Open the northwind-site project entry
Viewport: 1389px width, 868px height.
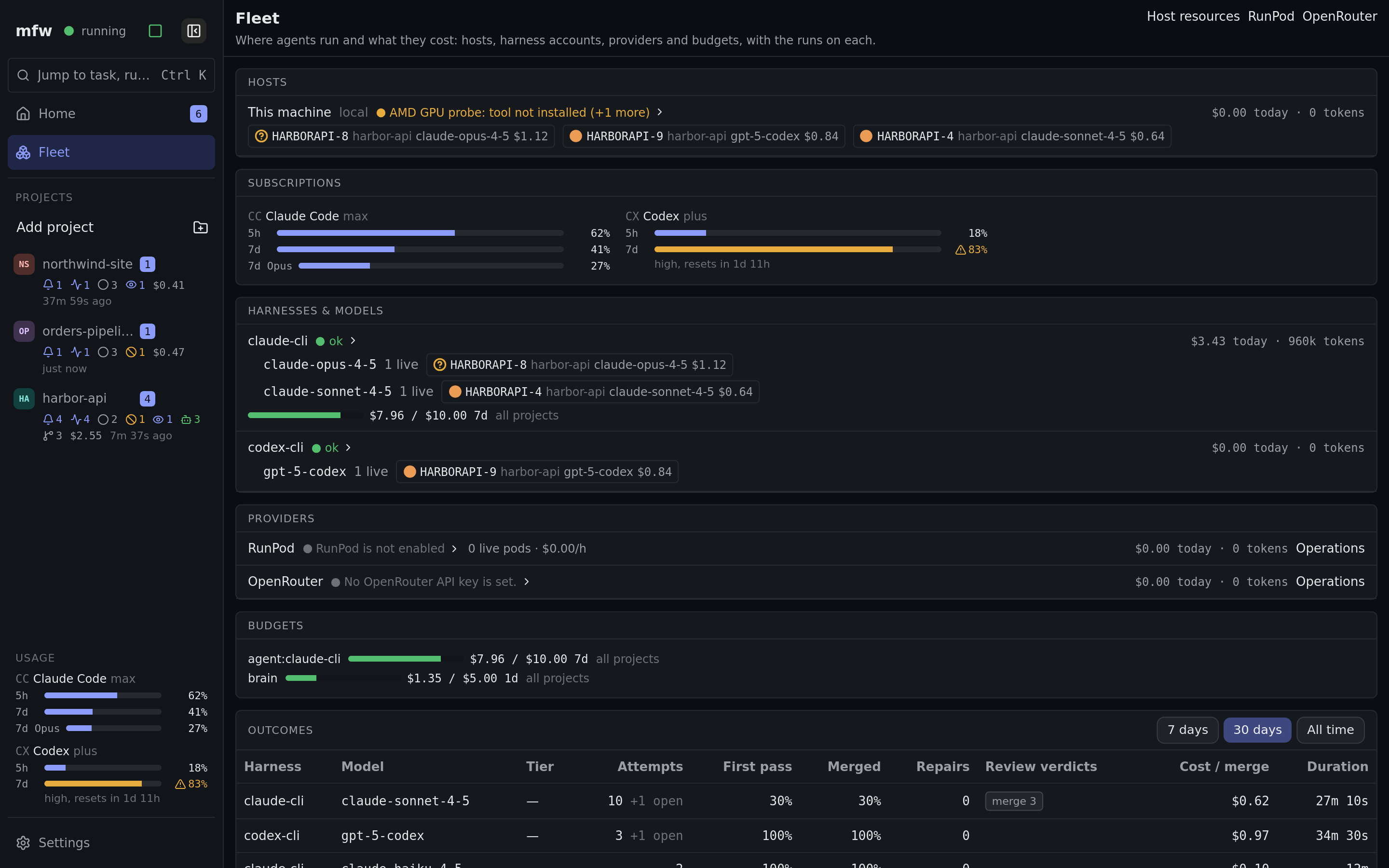pos(111,282)
